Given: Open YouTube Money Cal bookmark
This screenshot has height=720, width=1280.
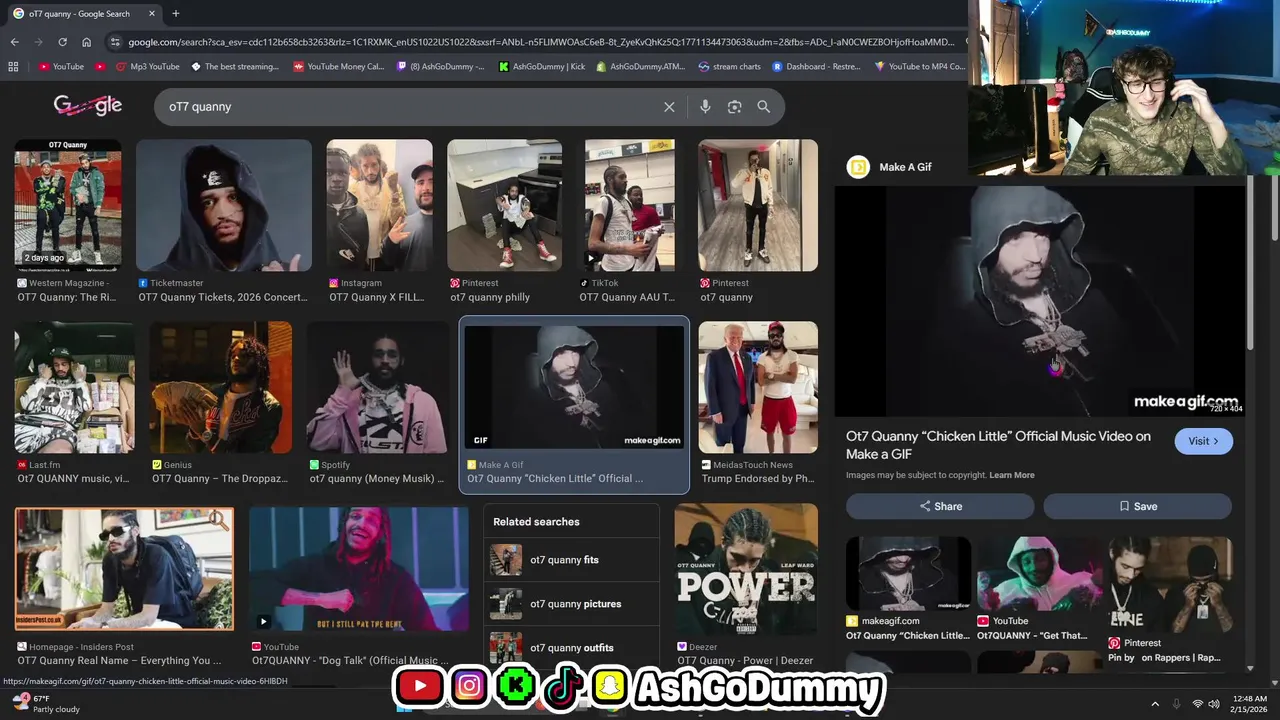Looking at the screenshot, I should 339,67.
